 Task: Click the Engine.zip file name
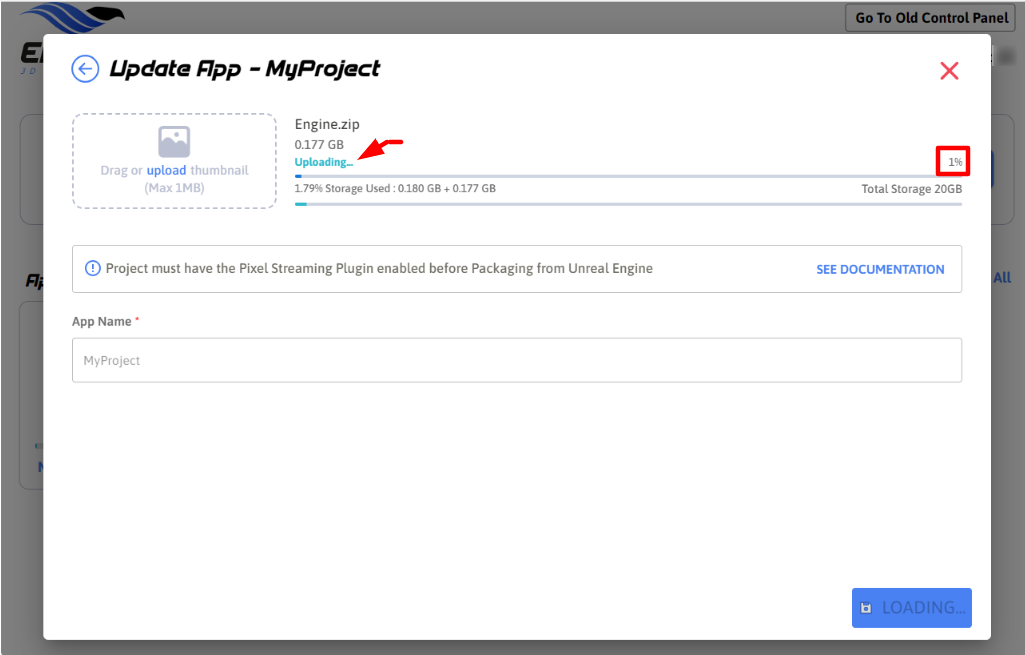coord(327,124)
